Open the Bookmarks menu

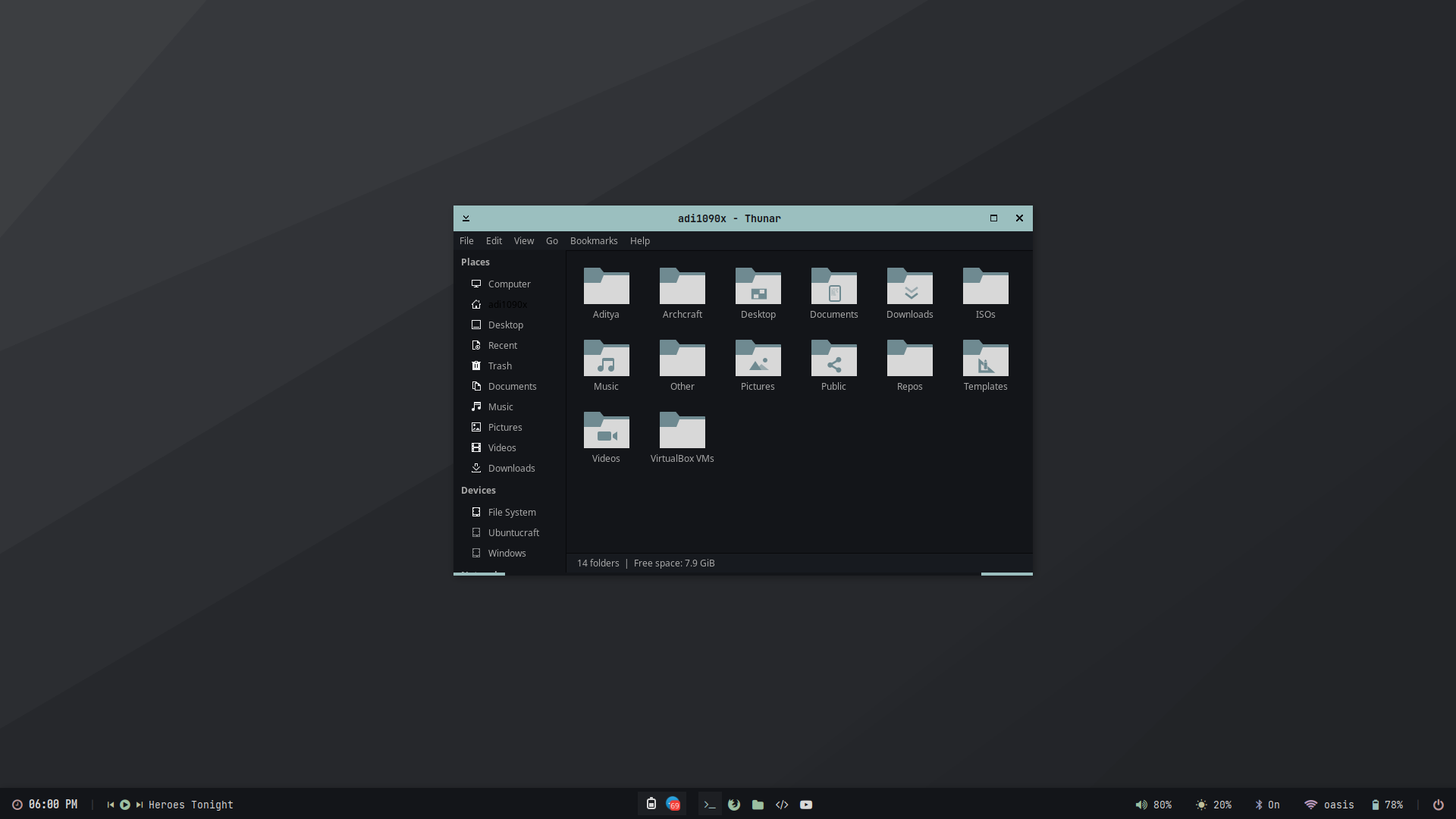tap(594, 240)
